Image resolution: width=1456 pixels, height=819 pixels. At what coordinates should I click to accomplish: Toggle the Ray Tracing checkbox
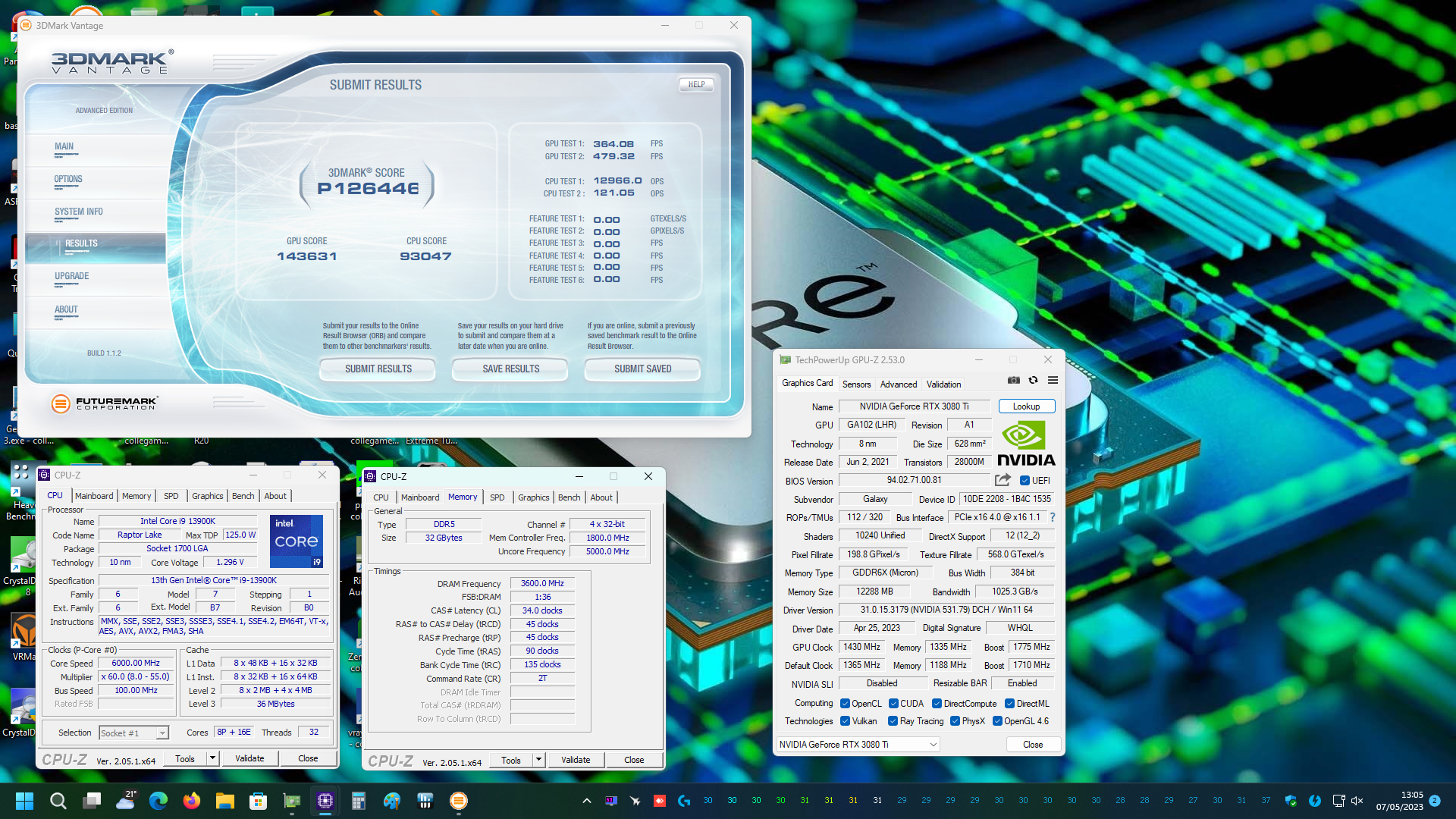(x=893, y=721)
